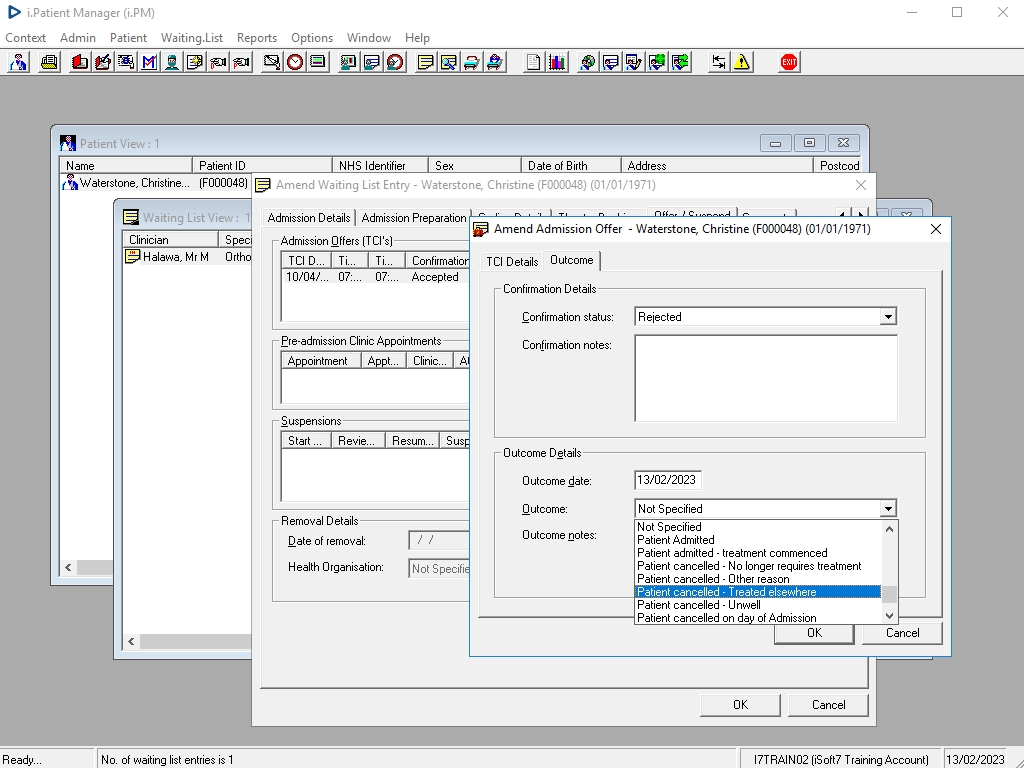Viewport: 1024px width, 768px height.
Task: Click the red book with pen icon
Action: coord(103,63)
